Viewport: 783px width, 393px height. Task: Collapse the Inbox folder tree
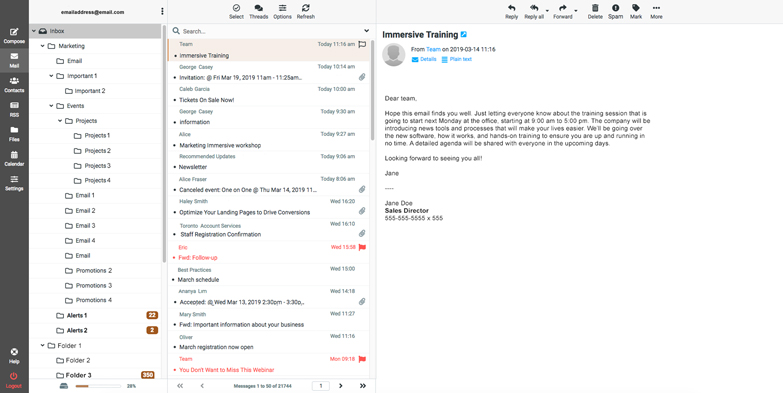pos(34,31)
